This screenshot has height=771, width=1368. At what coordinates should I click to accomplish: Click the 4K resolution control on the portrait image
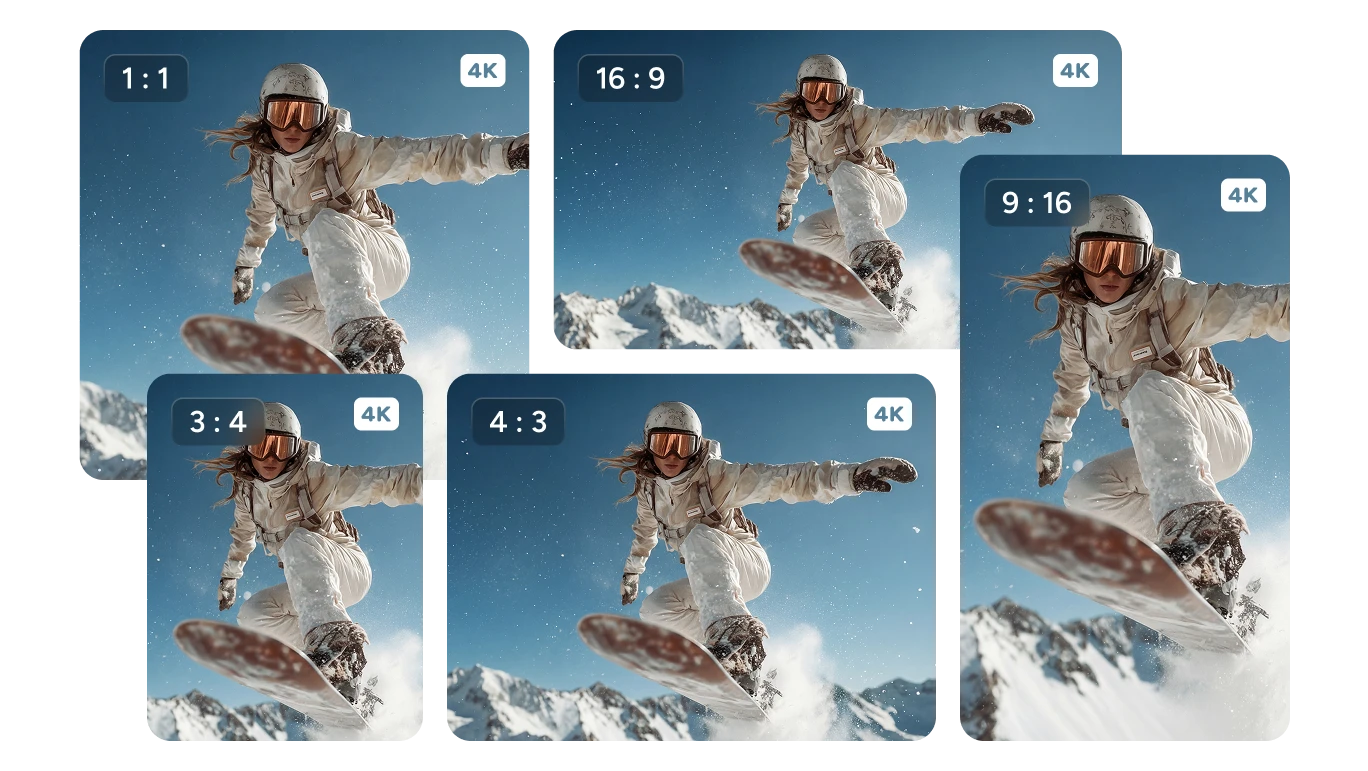pyautogui.click(x=1243, y=194)
